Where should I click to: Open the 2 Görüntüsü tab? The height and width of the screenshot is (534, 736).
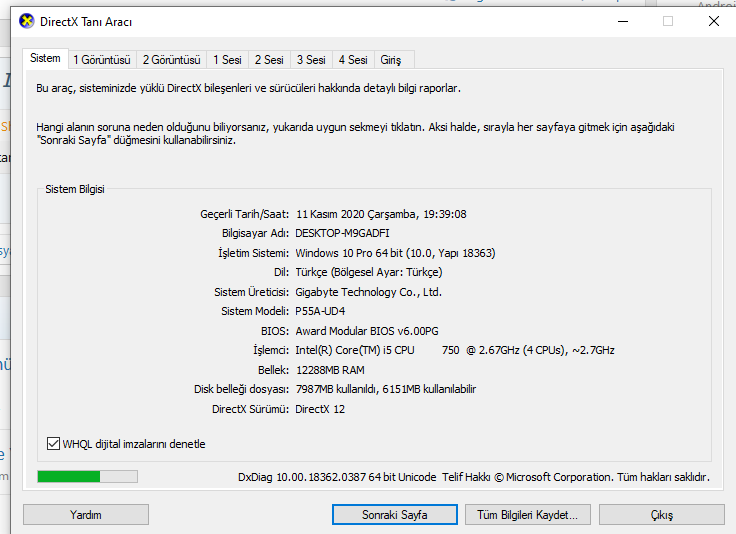(171, 60)
